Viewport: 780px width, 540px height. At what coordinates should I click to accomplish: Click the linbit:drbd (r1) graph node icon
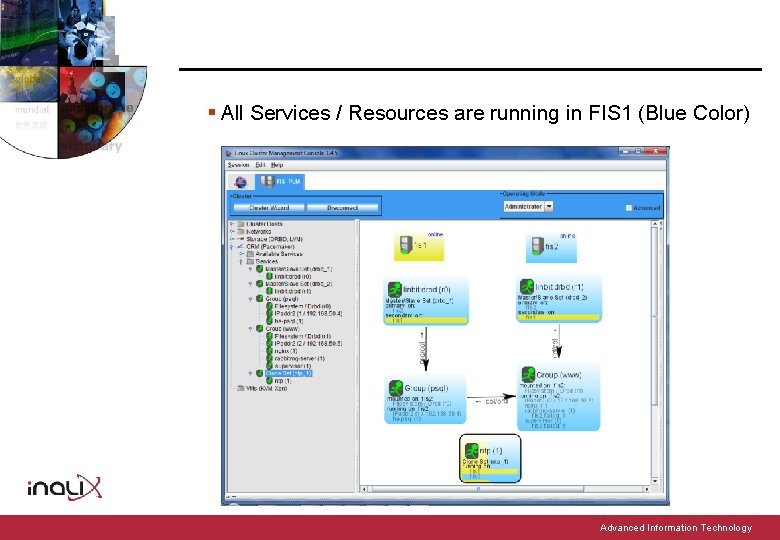(527, 287)
